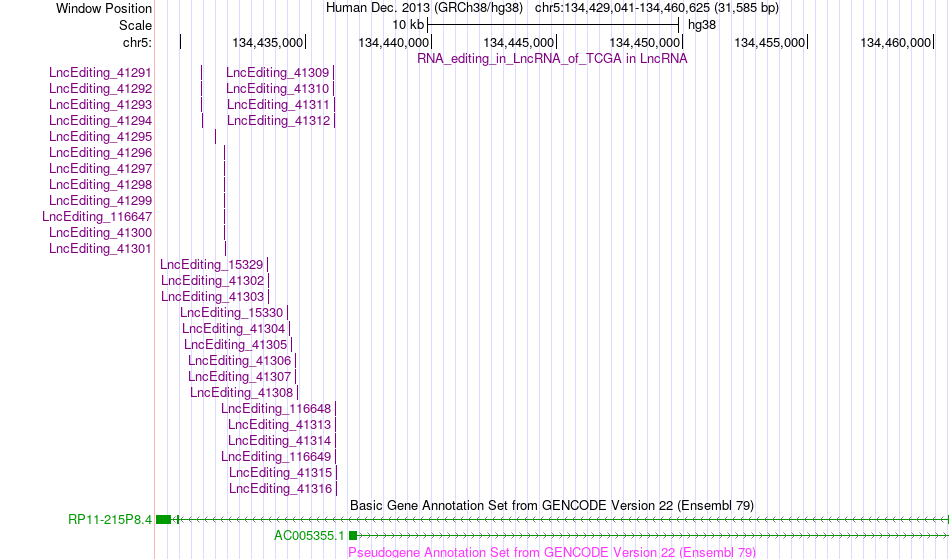Click the LncEditing_41316 label
Image resolution: width=950 pixels, height=559 pixels.
[x=281, y=489]
